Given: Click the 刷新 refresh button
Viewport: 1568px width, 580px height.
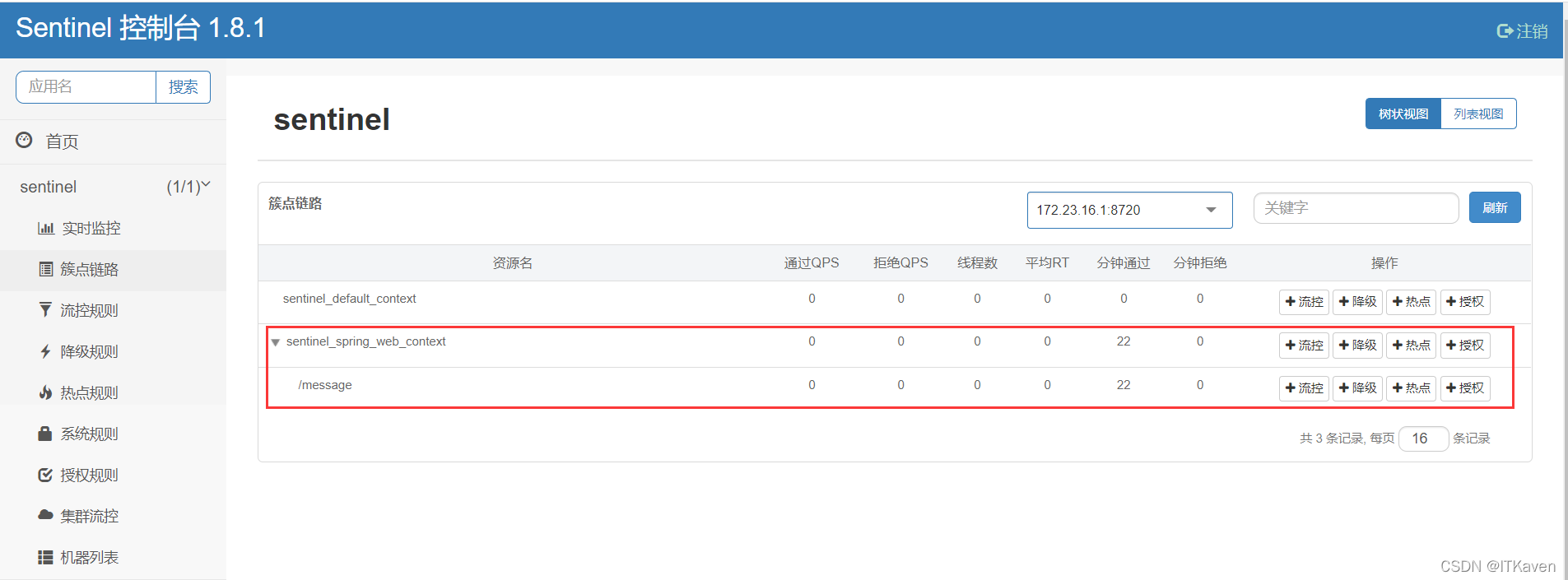Looking at the screenshot, I should coord(1495,207).
